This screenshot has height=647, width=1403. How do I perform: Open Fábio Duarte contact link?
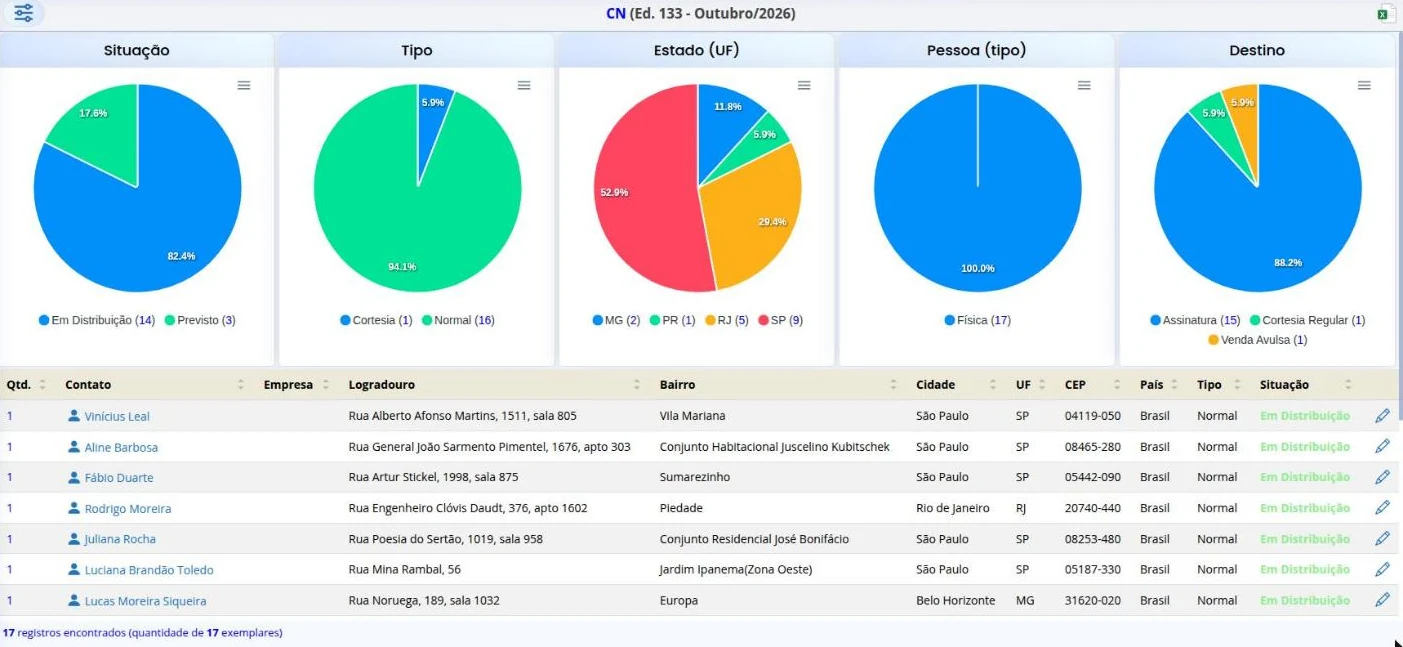[119, 478]
